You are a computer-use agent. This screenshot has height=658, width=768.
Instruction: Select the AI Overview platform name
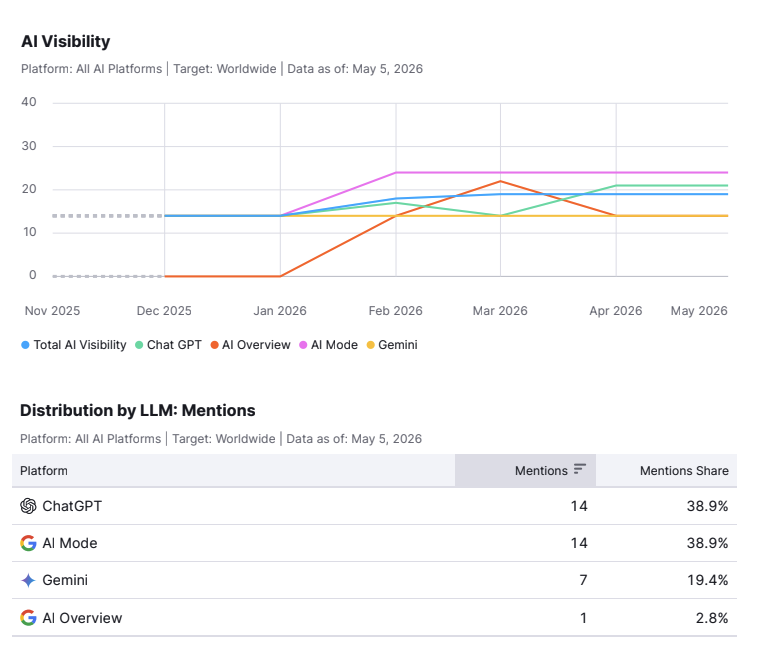pyautogui.click(x=82, y=618)
